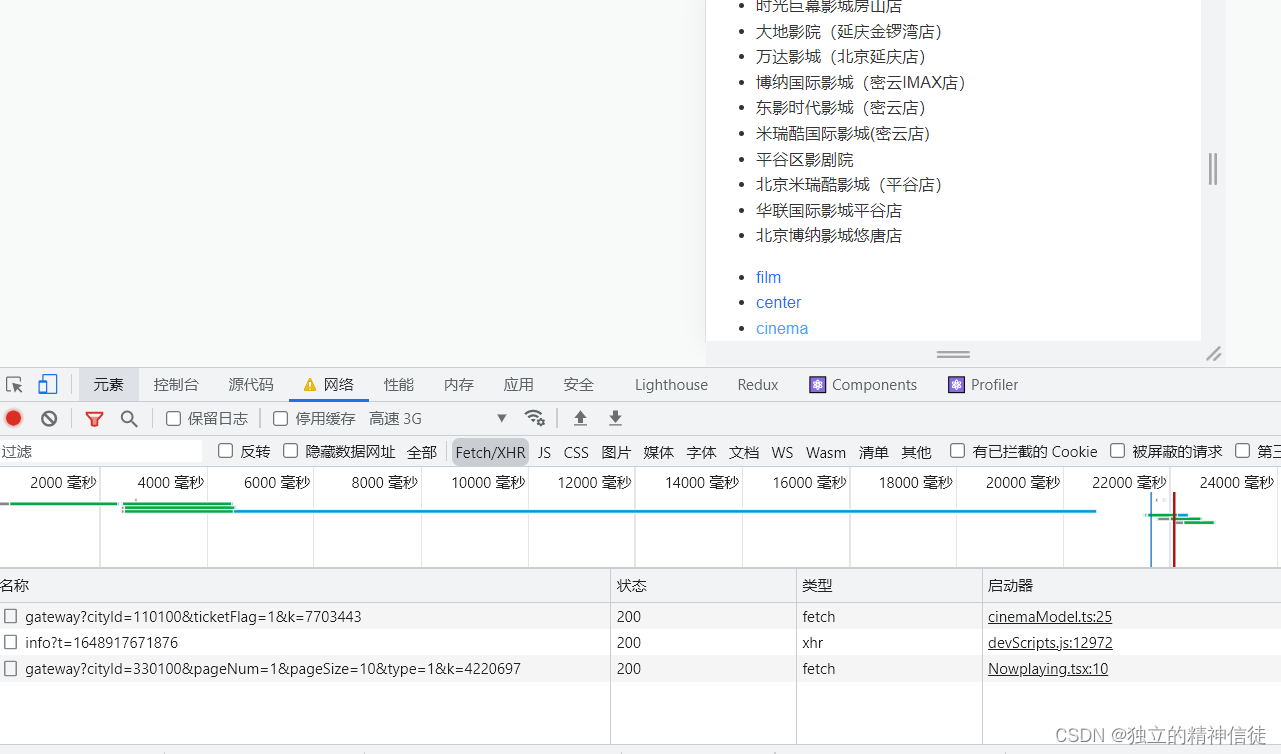
Task: Open Nowplaying.tsx:10 initiator link
Action: (1048, 668)
